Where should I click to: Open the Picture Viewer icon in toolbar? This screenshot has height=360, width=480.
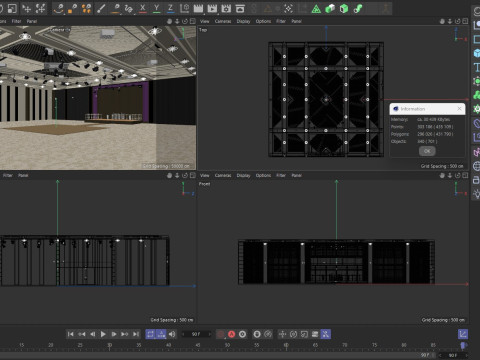pyautogui.click(x=240, y=8)
